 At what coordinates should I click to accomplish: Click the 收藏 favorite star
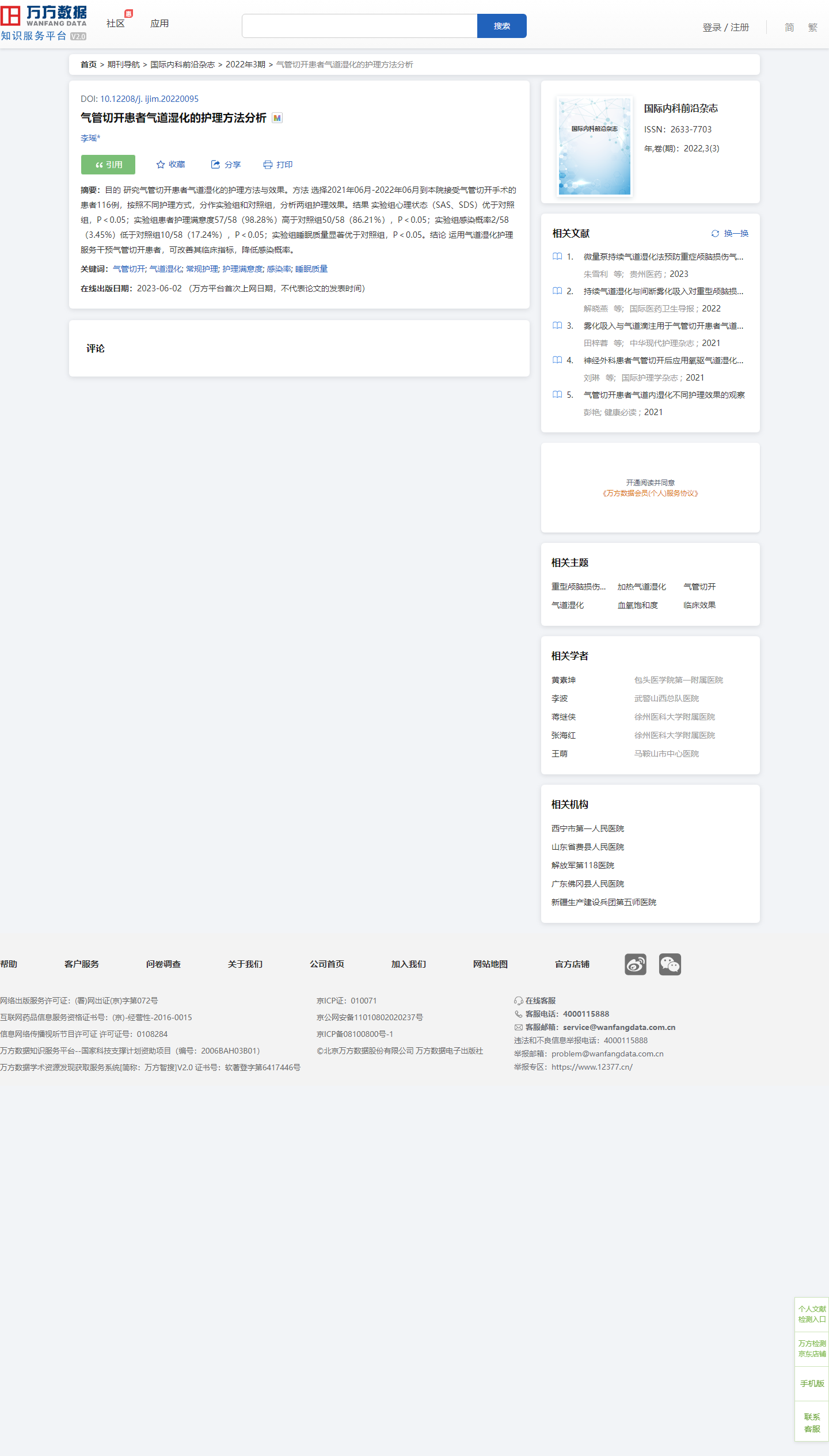[170, 165]
